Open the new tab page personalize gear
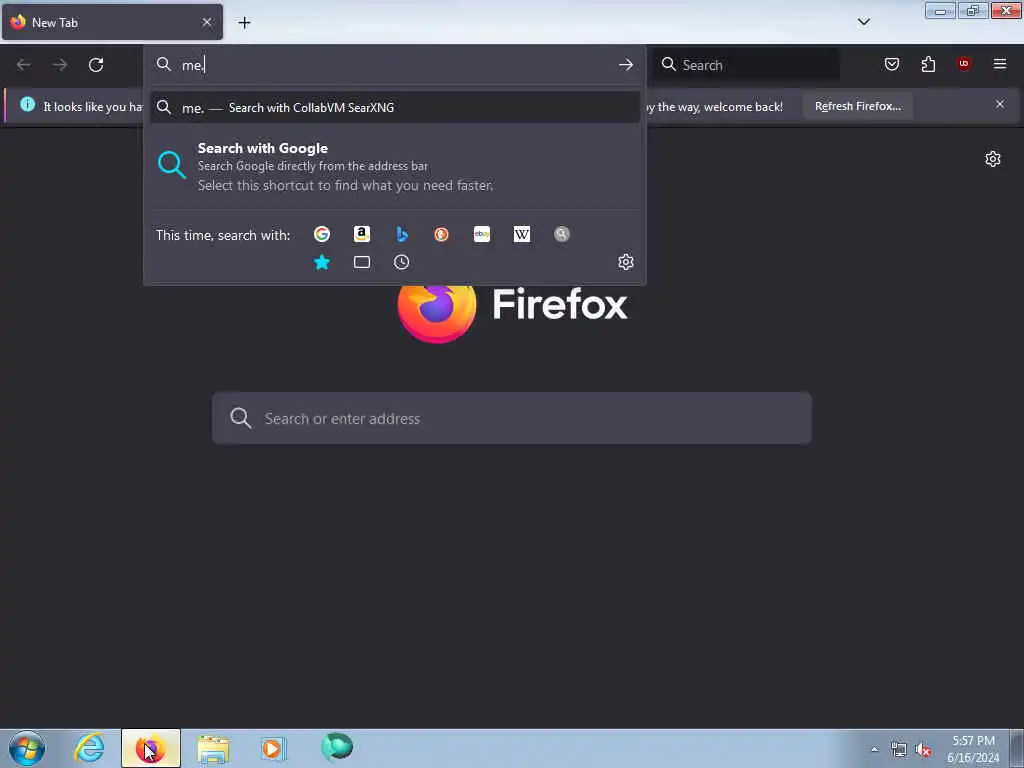 tap(993, 159)
